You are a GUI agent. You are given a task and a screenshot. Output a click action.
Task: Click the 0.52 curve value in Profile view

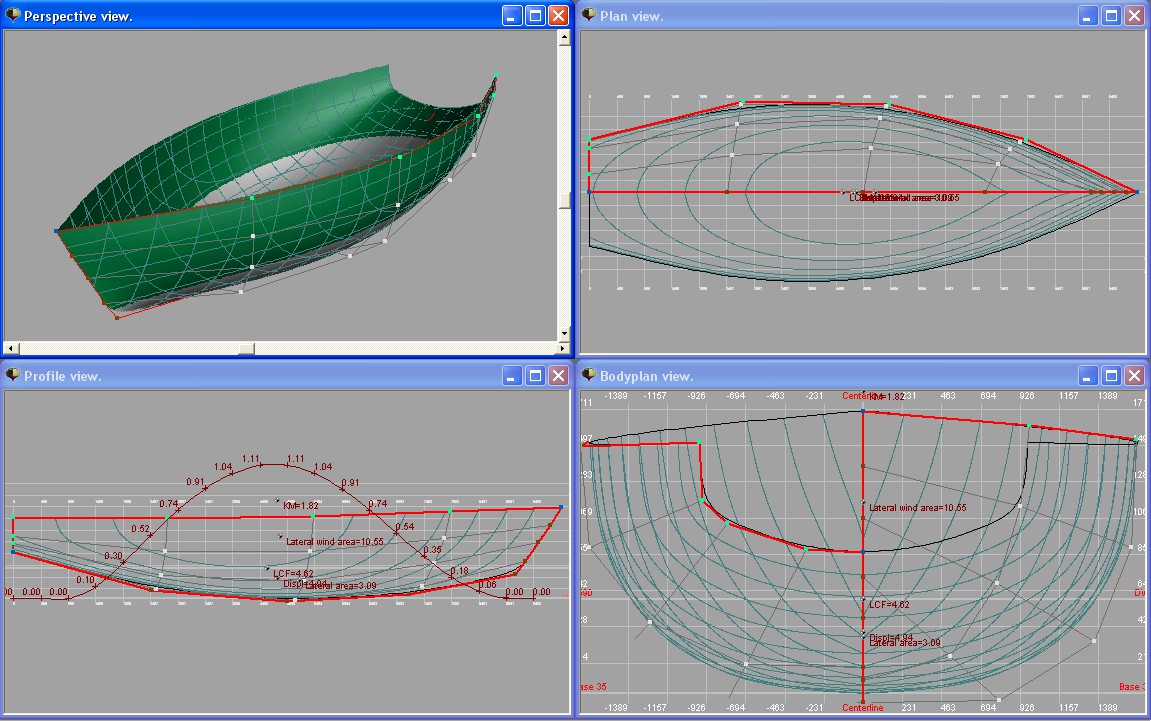[x=141, y=529]
